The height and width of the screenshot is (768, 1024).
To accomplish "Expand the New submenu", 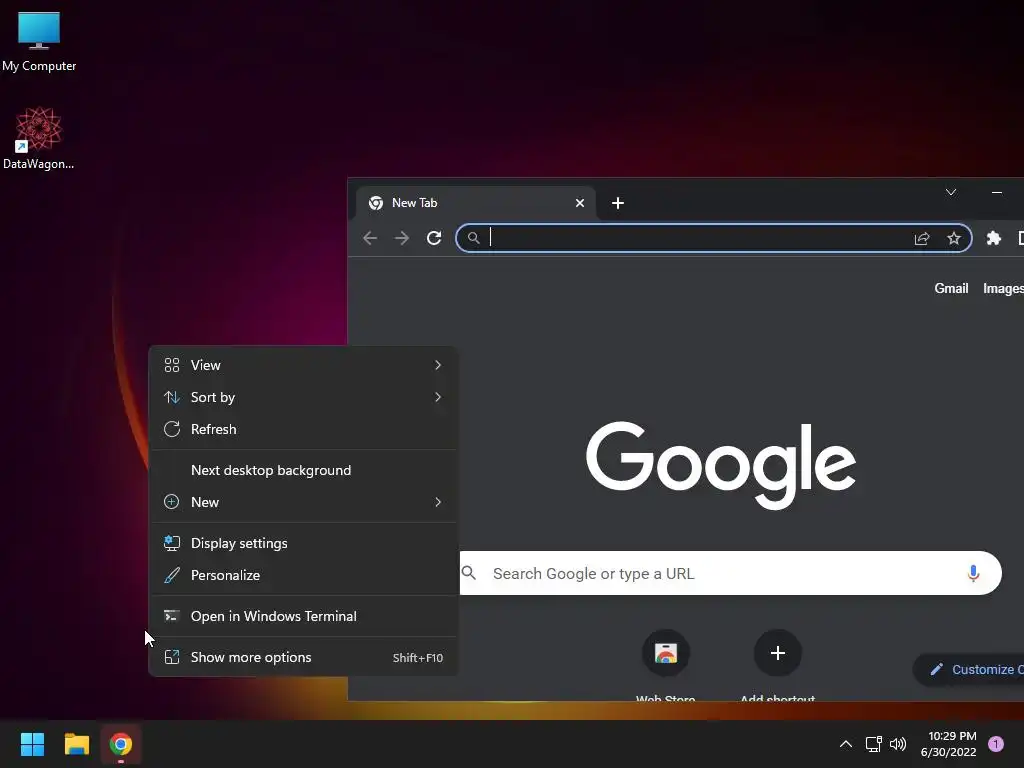I will 303,502.
